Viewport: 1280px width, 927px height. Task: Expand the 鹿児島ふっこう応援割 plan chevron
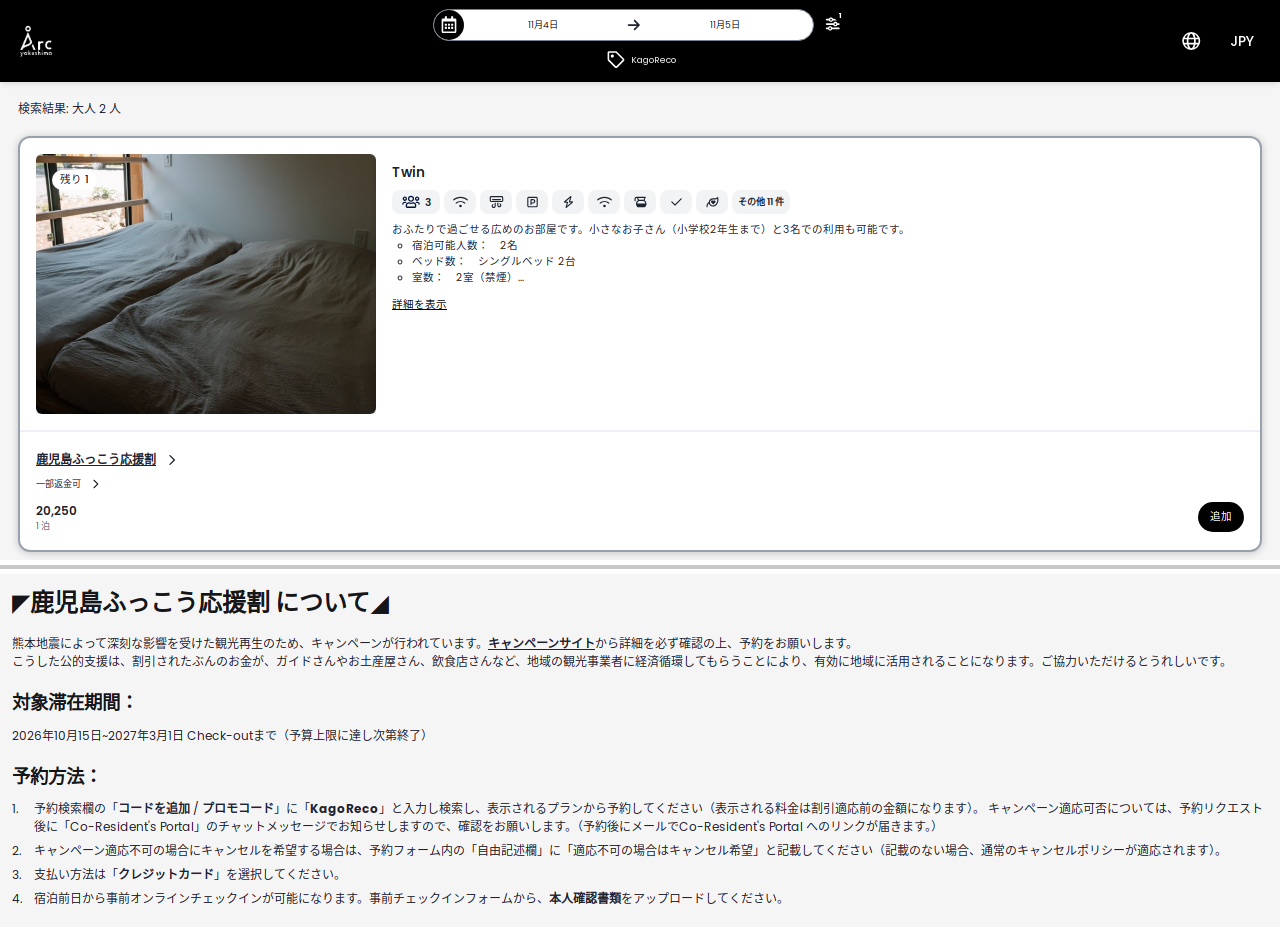[172, 460]
